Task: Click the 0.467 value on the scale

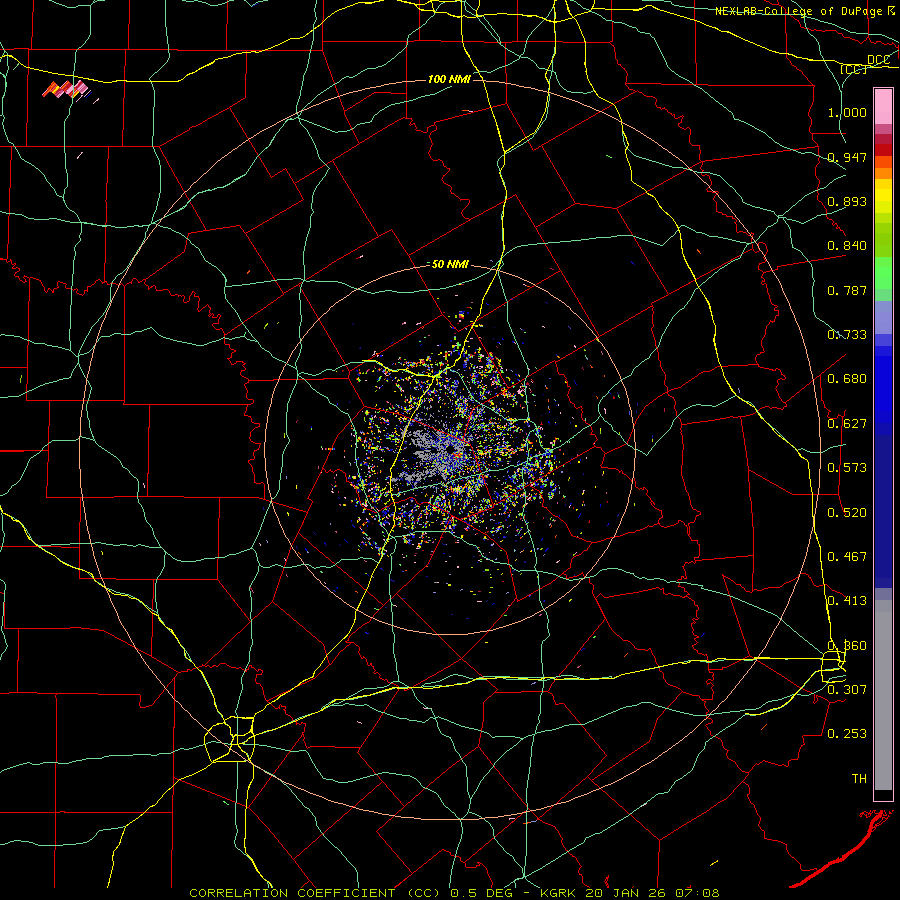Action: tap(847, 557)
